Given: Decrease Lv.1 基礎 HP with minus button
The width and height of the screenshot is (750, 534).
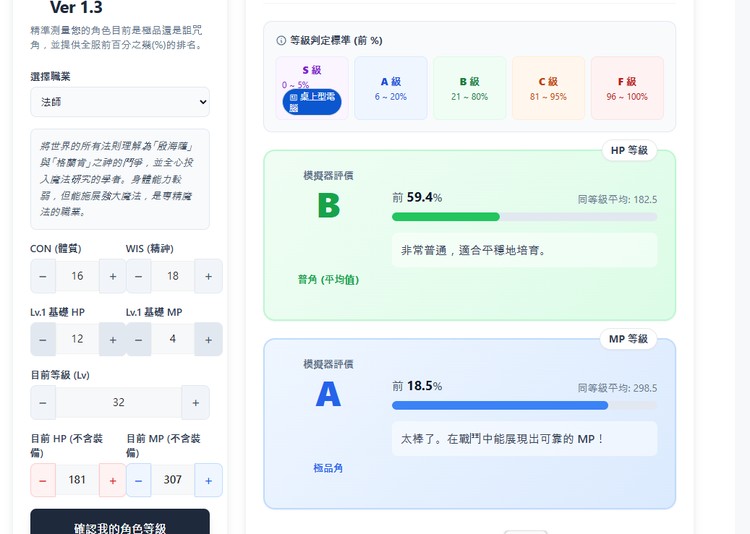Looking at the screenshot, I should pyautogui.click(x=43, y=339).
